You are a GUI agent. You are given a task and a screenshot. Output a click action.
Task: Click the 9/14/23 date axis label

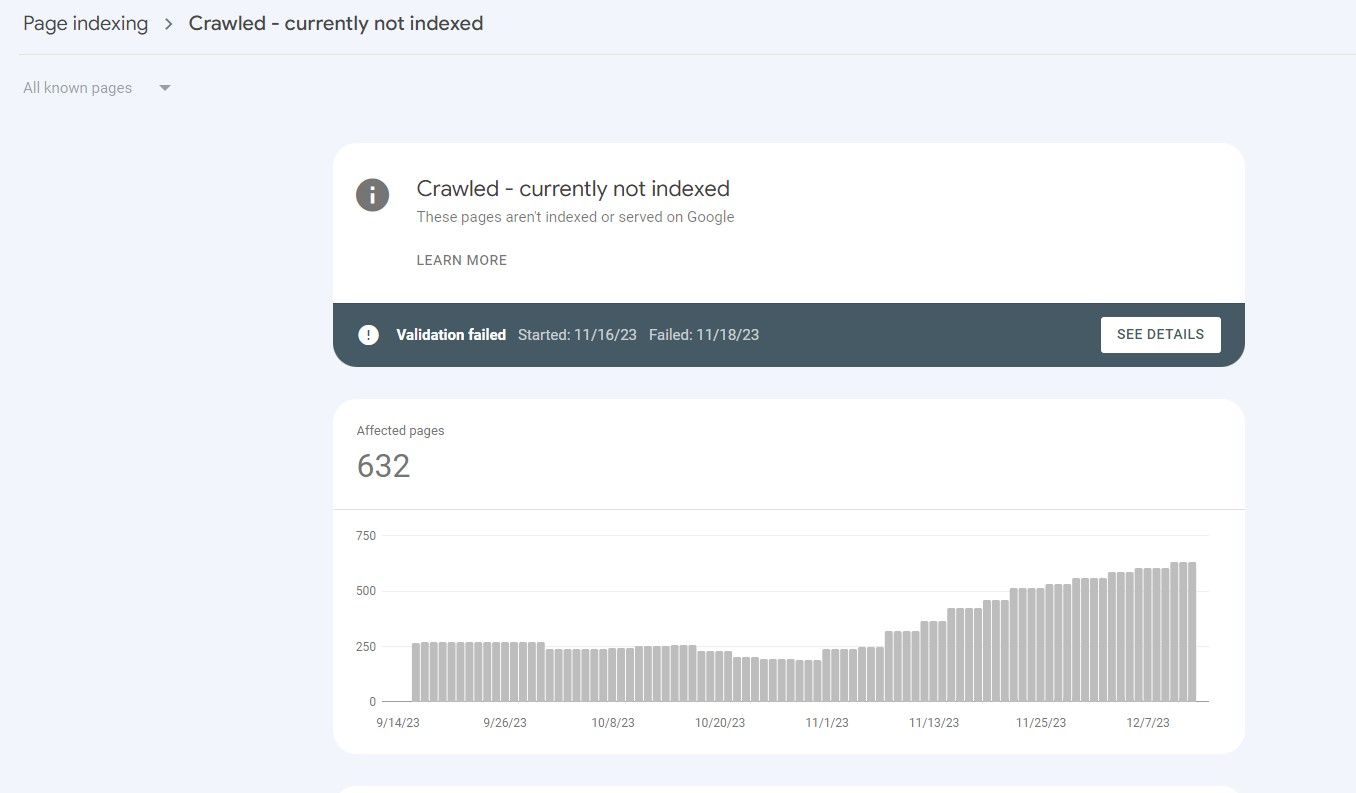point(398,723)
